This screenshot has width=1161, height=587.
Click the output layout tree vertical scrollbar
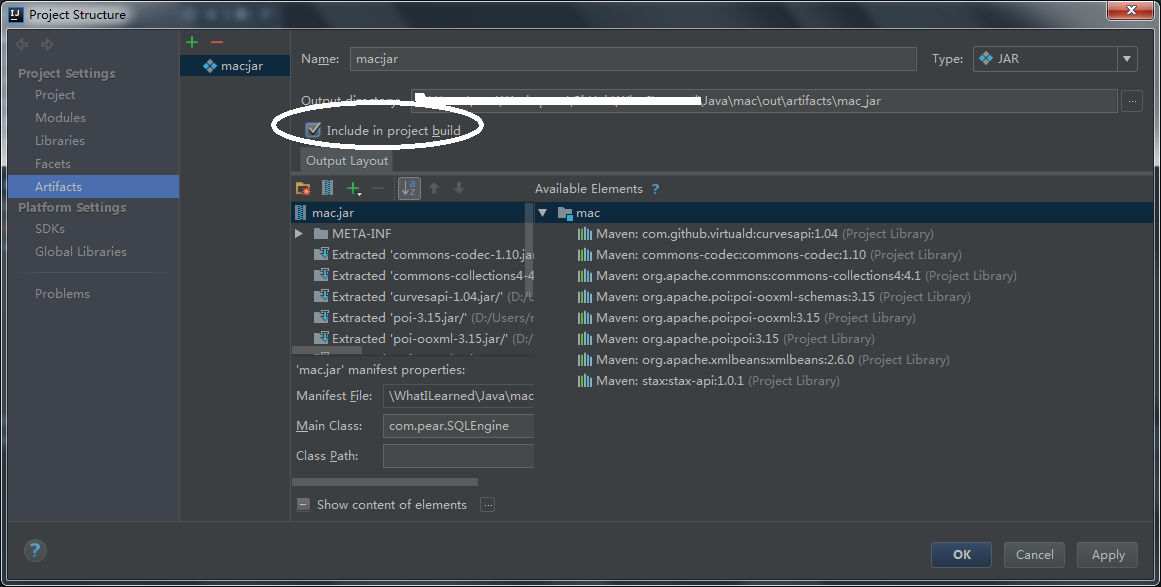point(529,248)
